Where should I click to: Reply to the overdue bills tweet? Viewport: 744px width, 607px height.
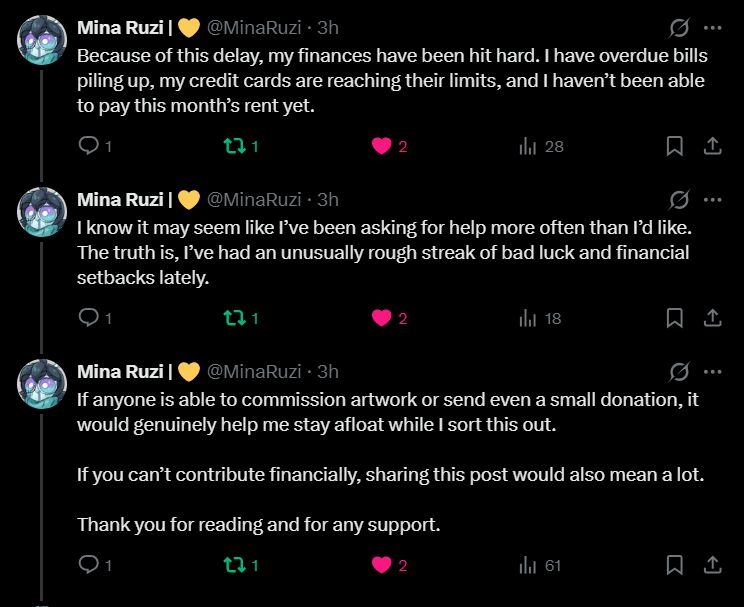(88, 147)
